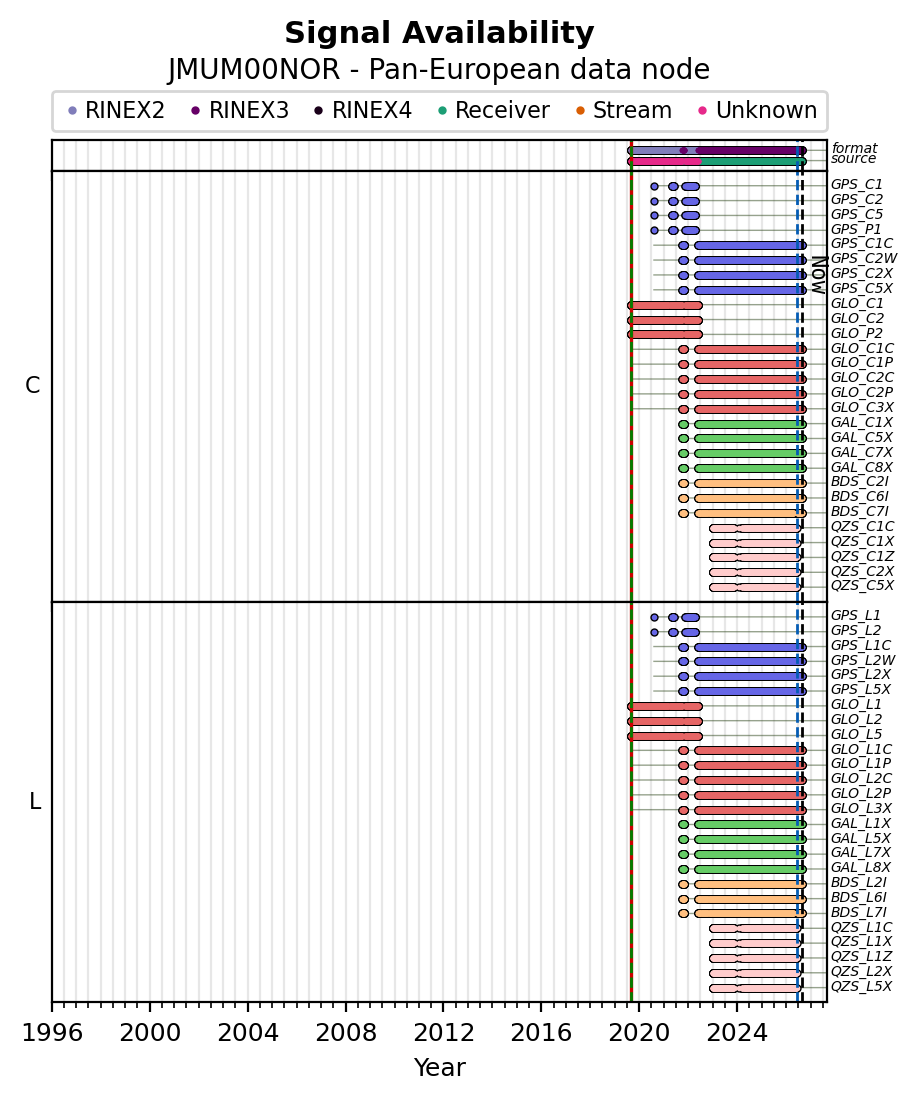
Task: Select the C group label
Action: (32, 385)
